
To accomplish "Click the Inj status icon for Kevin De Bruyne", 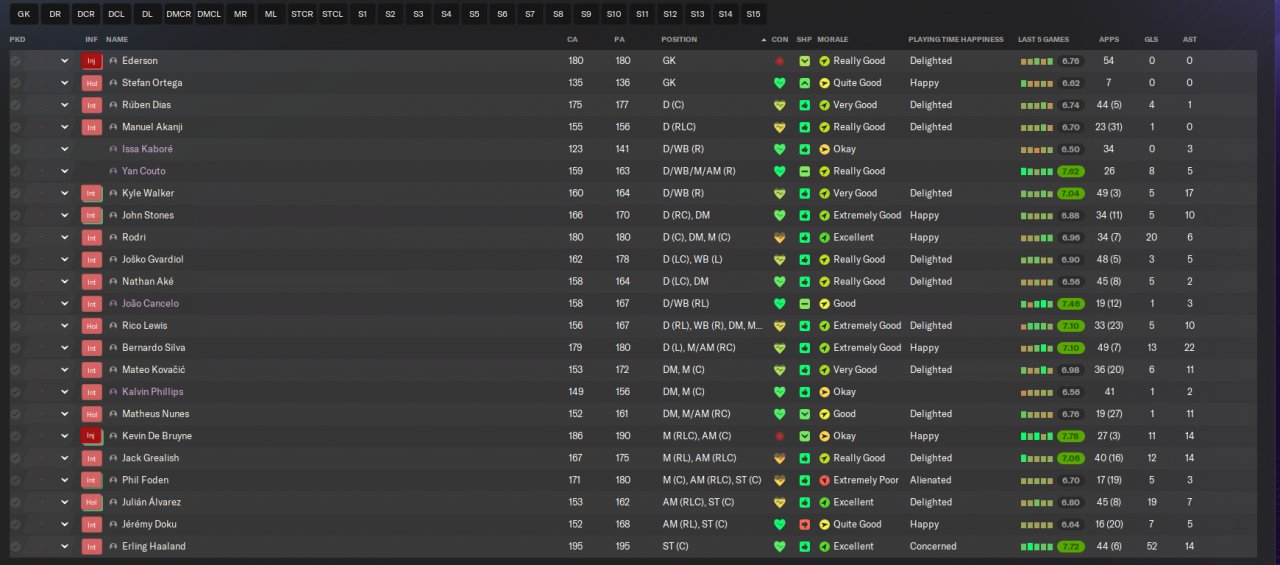I will [92, 436].
